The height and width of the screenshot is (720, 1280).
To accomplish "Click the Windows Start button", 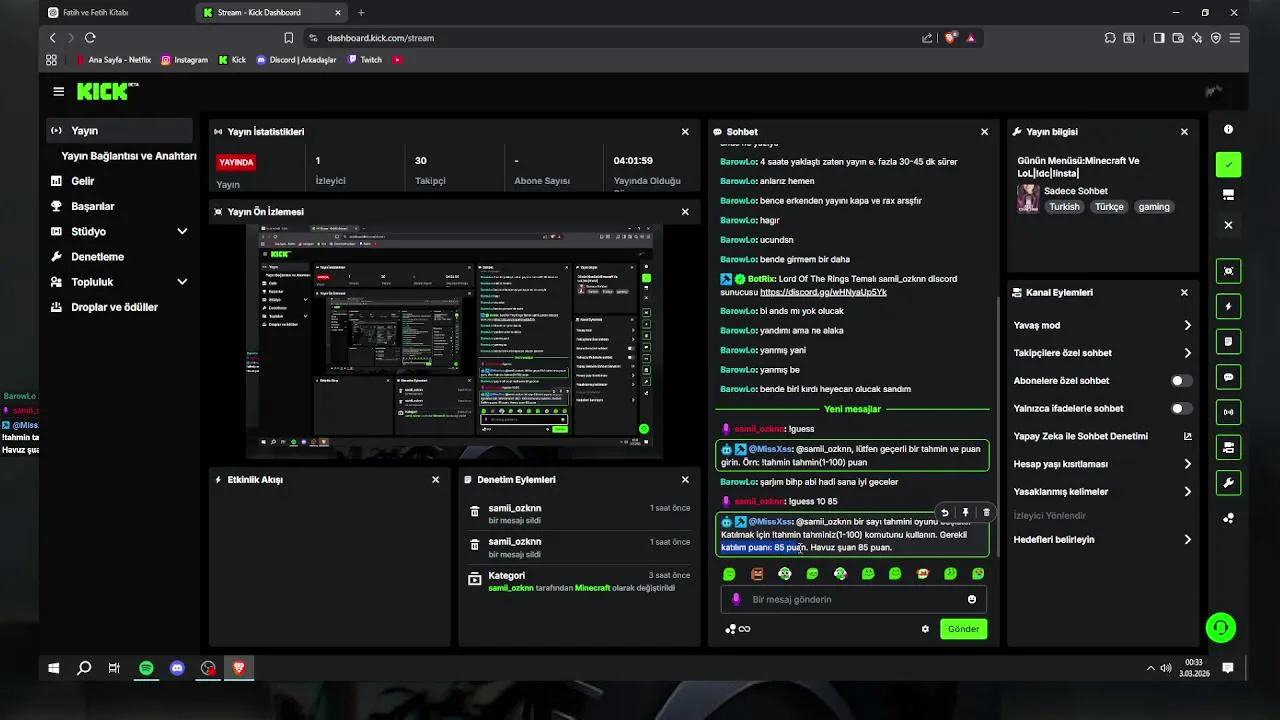I will (x=53, y=668).
